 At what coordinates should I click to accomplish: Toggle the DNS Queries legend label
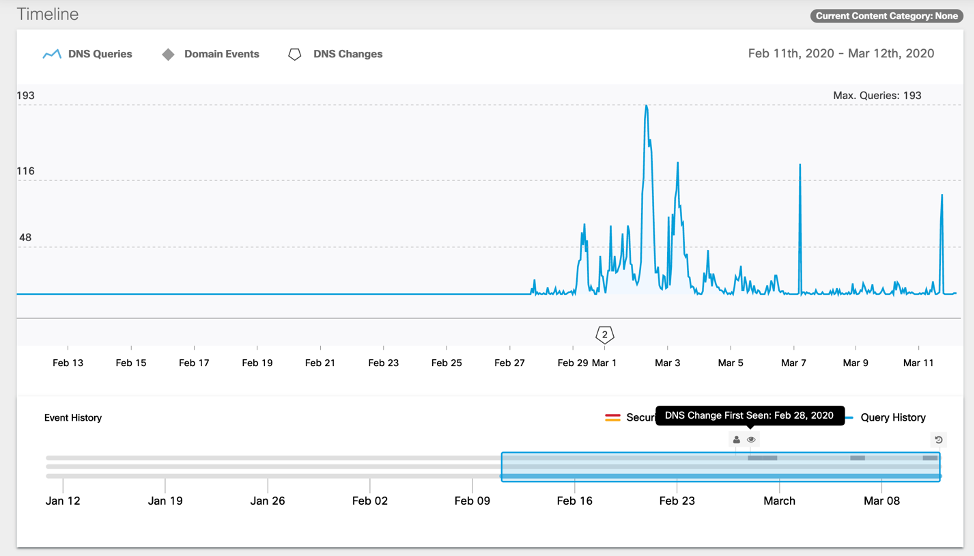tap(100, 54)
